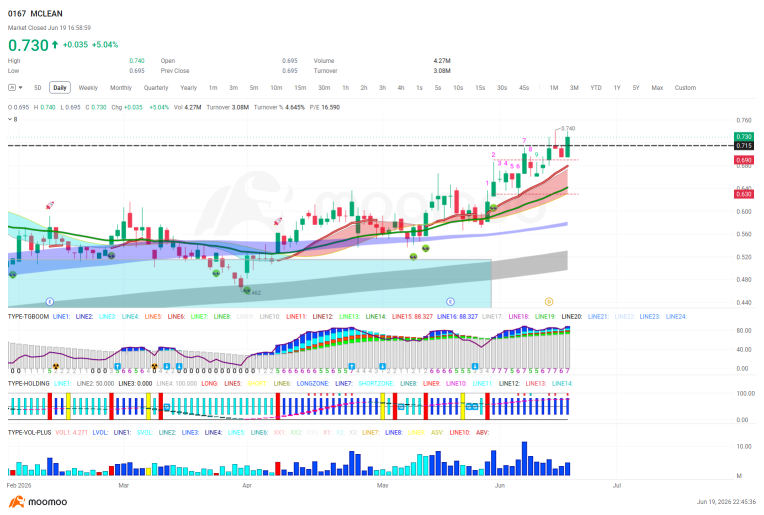Click the rocket marker above February candles
Image resolution: width=764 pixels, height=515 pixels.
click(50, 206)
